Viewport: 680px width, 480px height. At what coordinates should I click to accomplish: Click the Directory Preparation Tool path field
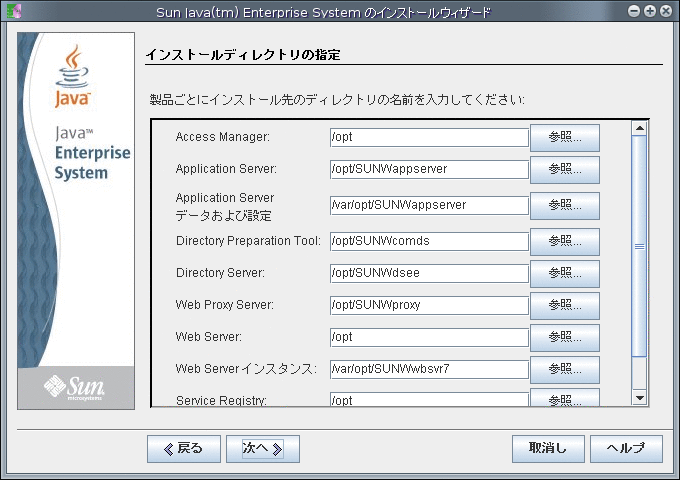pos(429,241)
